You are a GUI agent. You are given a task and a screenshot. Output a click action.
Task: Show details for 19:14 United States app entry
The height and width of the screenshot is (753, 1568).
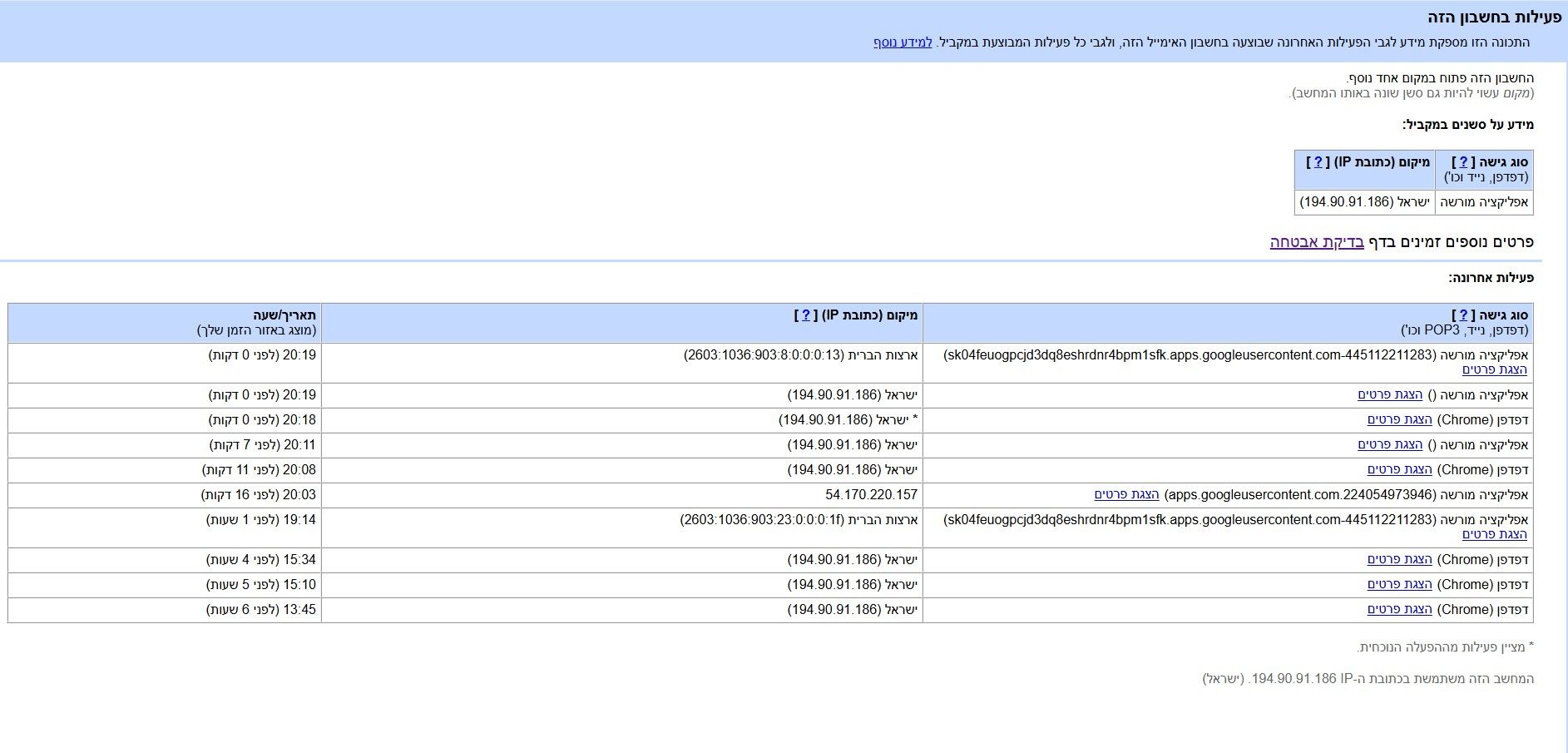(x=1495, y=534)
